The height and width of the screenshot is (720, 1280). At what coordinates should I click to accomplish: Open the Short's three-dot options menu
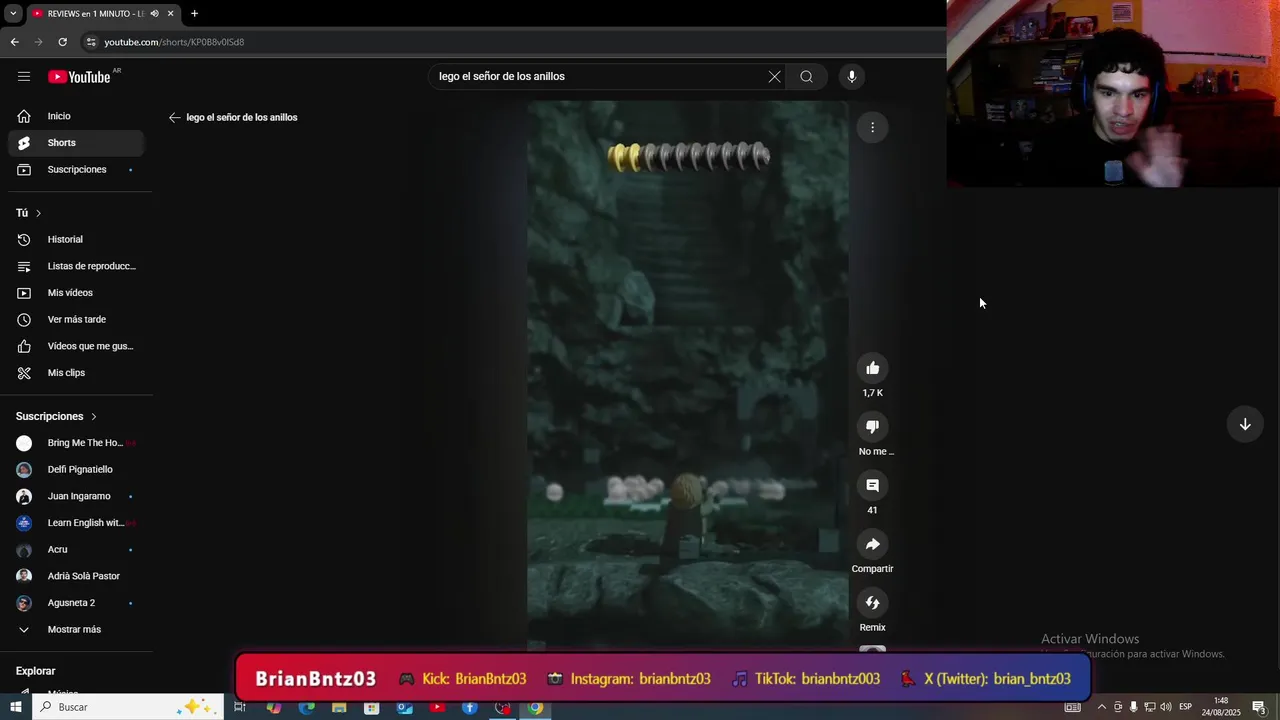(872, 127)
